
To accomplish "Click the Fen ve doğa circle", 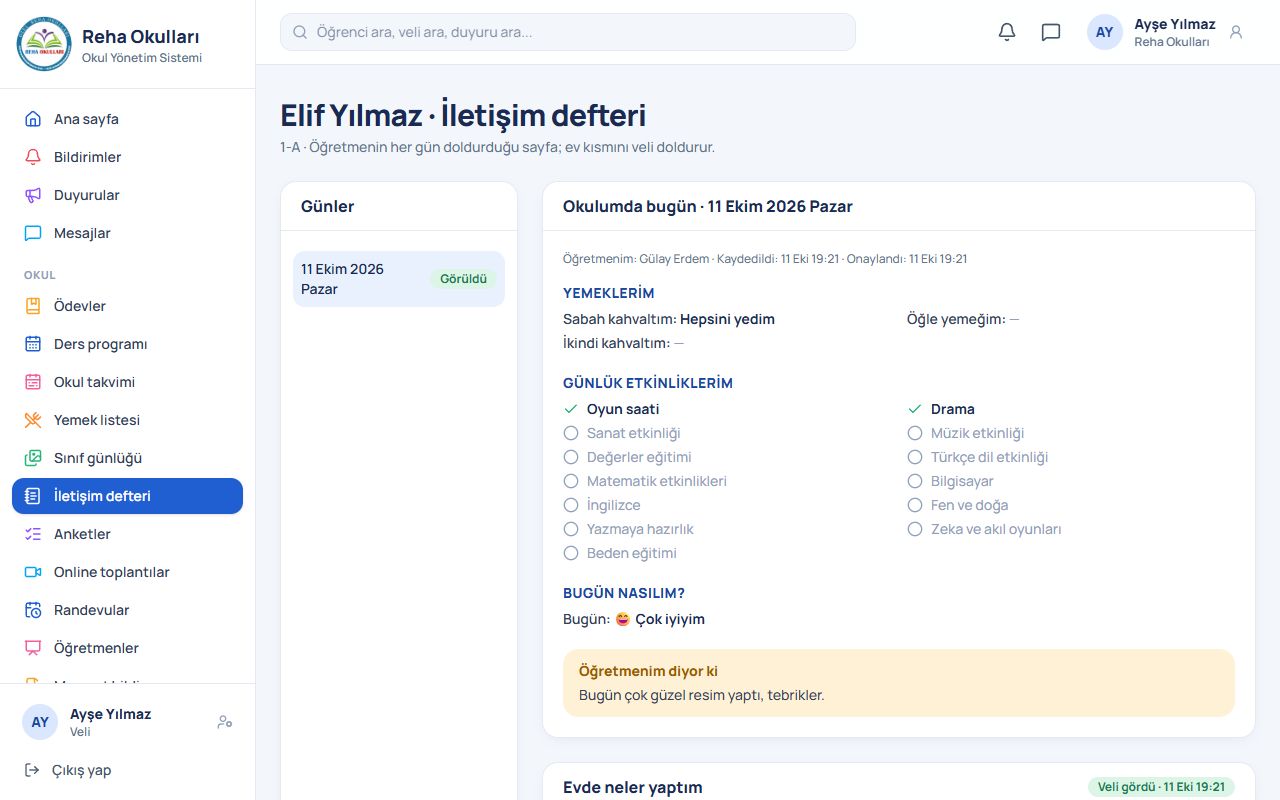I will (x=915, y=505).
